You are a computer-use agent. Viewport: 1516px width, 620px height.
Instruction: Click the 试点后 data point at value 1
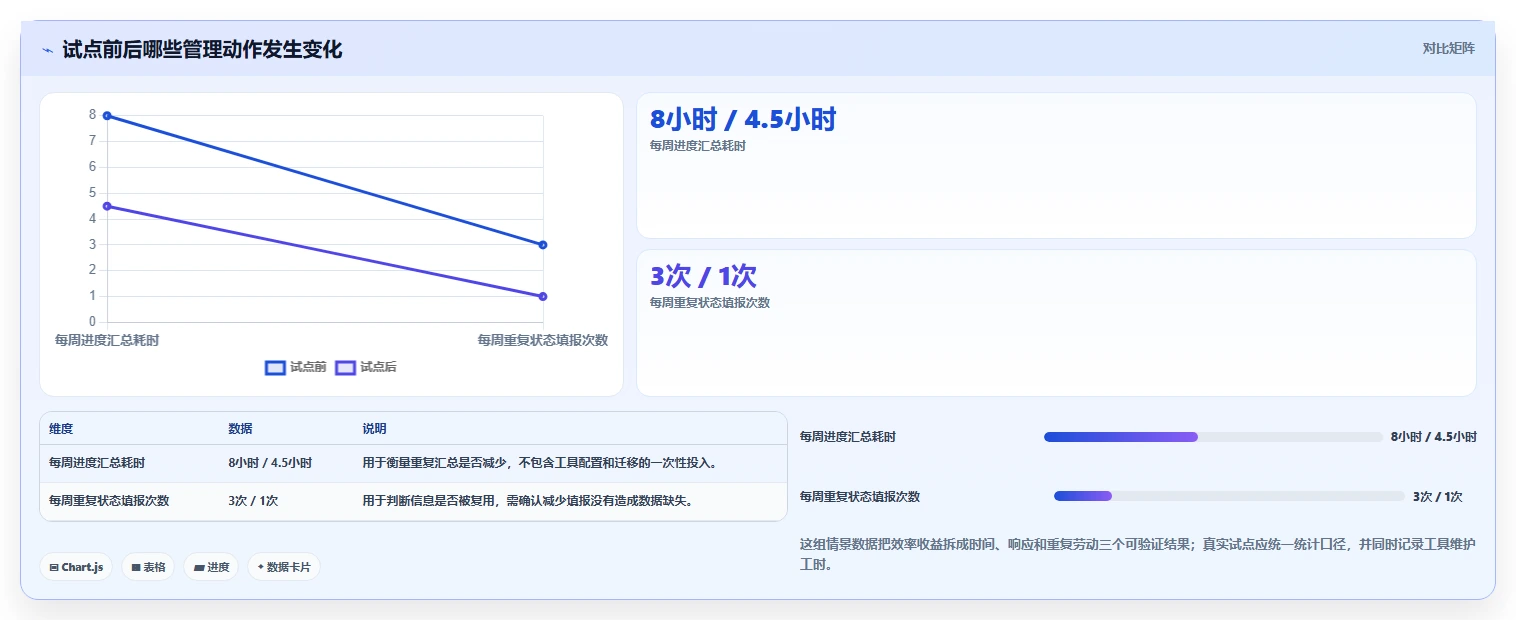[x=543, y=296]
